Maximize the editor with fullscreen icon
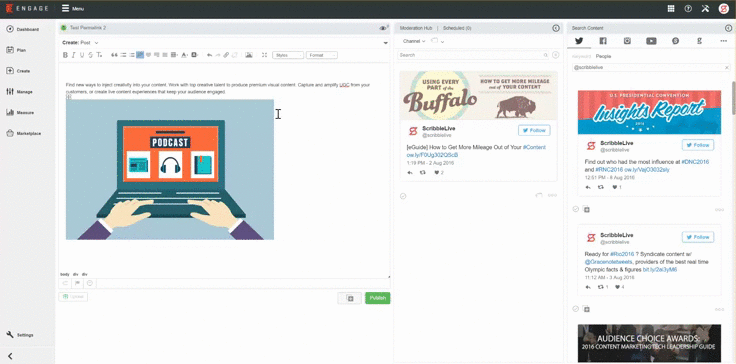 tap(264, 55)
